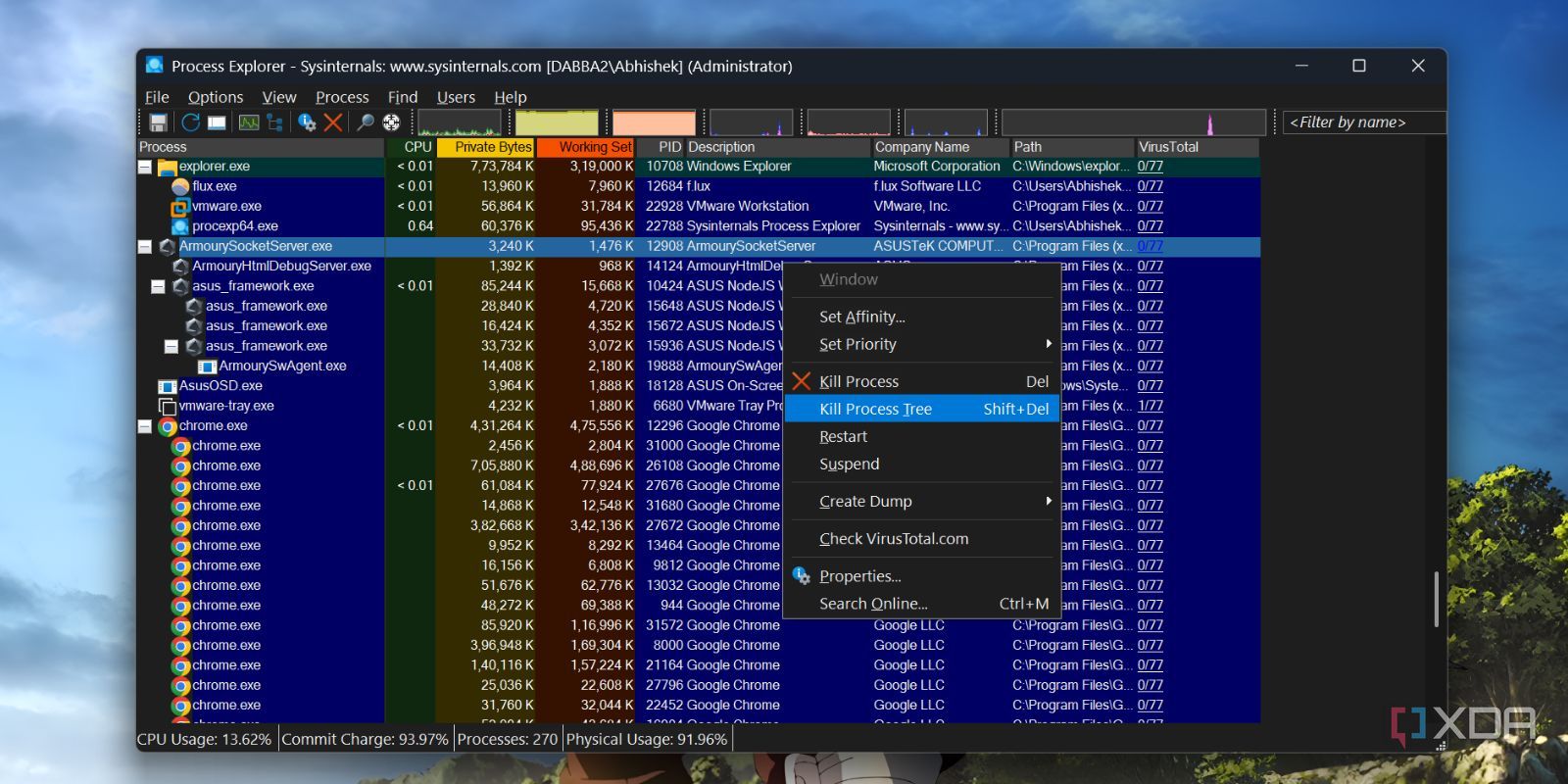Image resolution: width=1568 pixels, height=784 pixels.
Task: Click the yellow commit history mini graph
Action: [557, 122]
